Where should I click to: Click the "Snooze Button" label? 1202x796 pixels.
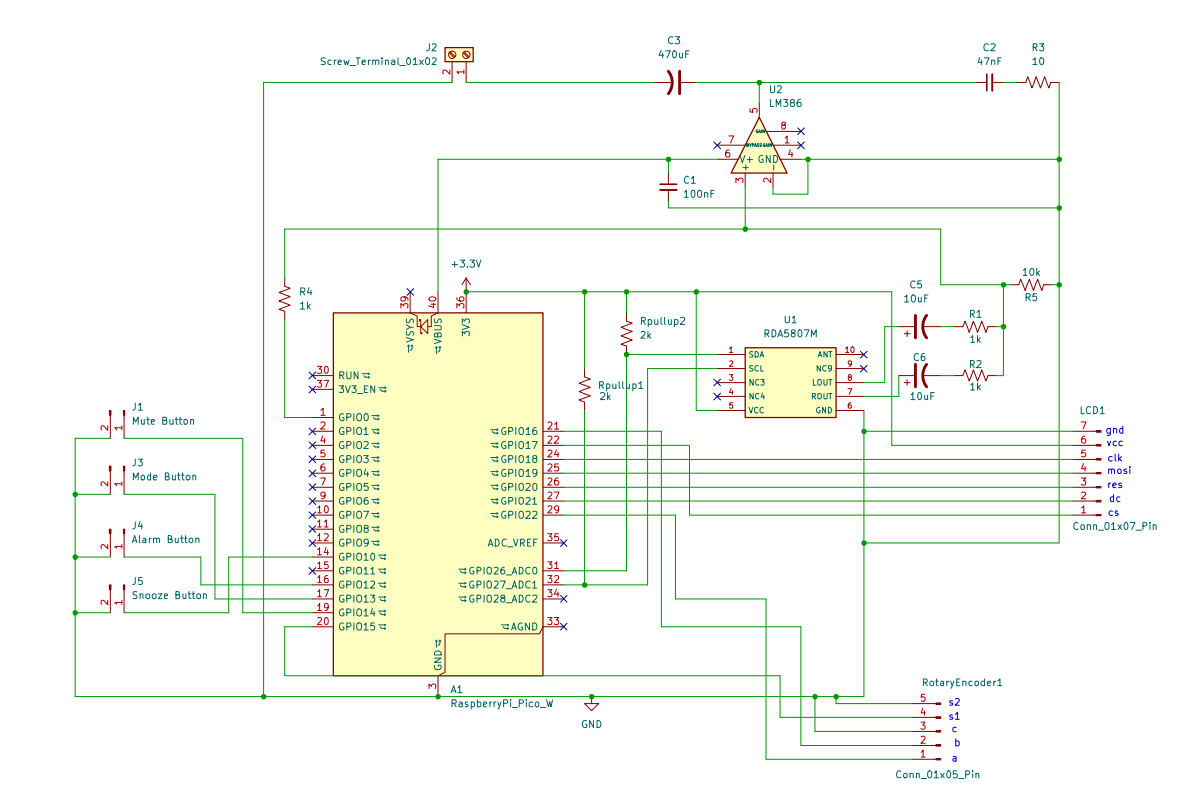[170, 595]
